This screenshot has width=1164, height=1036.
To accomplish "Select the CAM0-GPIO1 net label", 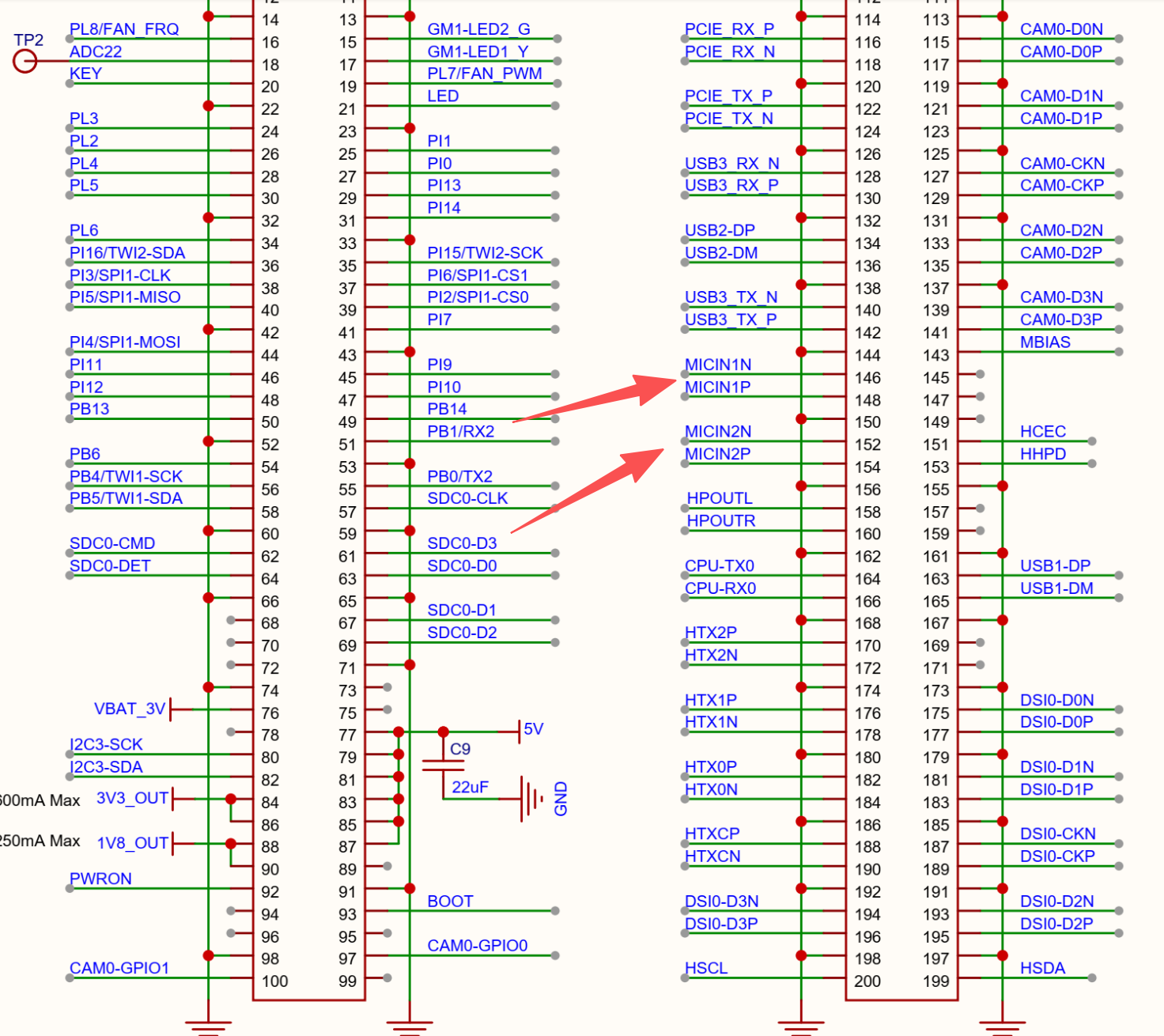I will tap(119, 968).
